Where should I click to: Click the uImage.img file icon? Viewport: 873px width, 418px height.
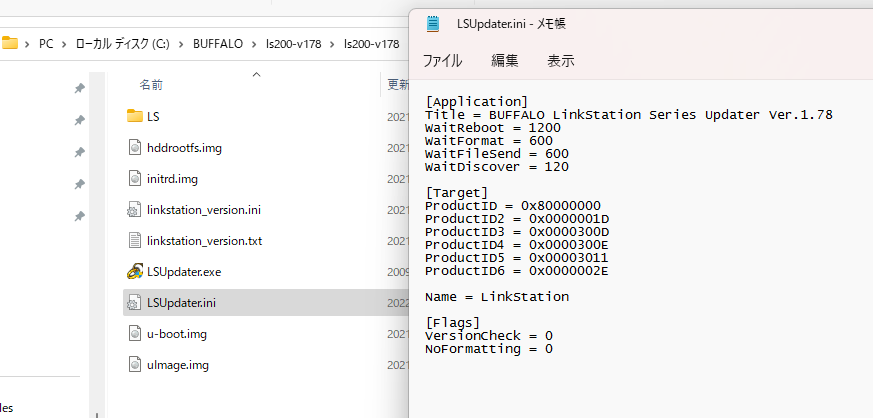[x=135, y=365]
